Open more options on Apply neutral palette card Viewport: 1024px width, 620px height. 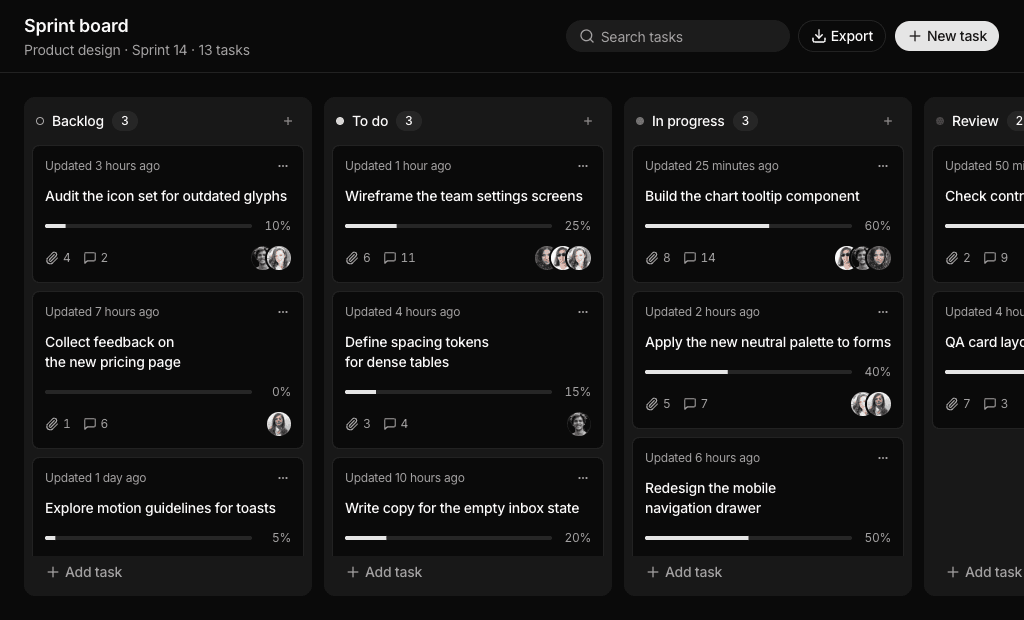coord(883,312)
